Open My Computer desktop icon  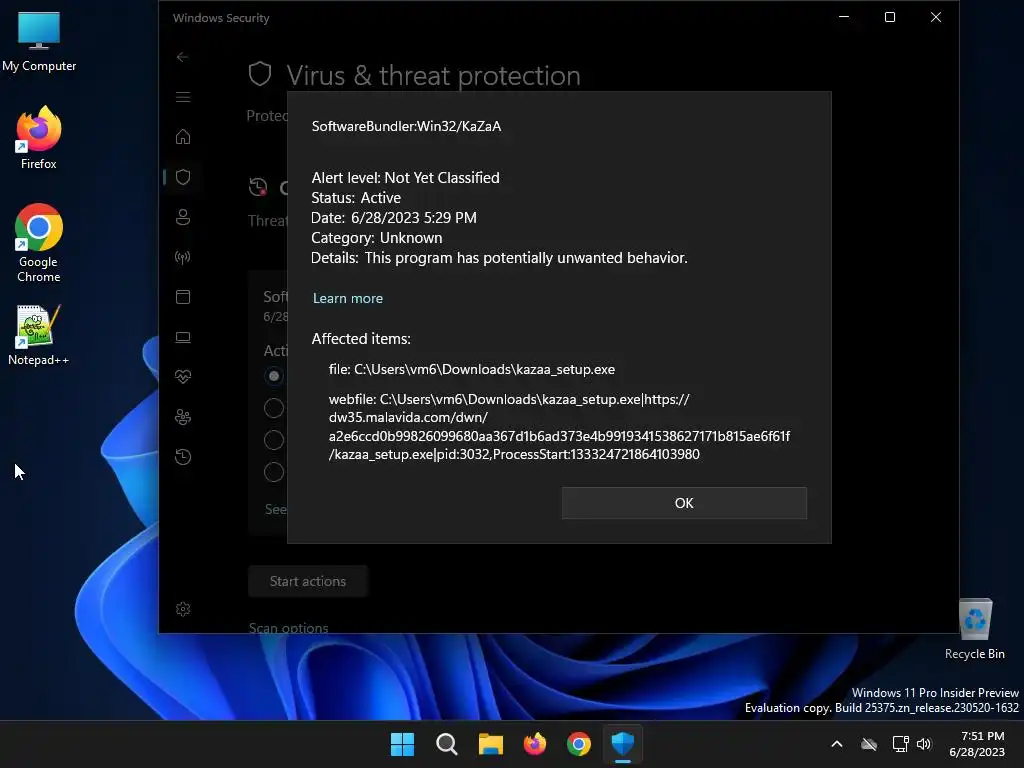[x=39, y=42]
